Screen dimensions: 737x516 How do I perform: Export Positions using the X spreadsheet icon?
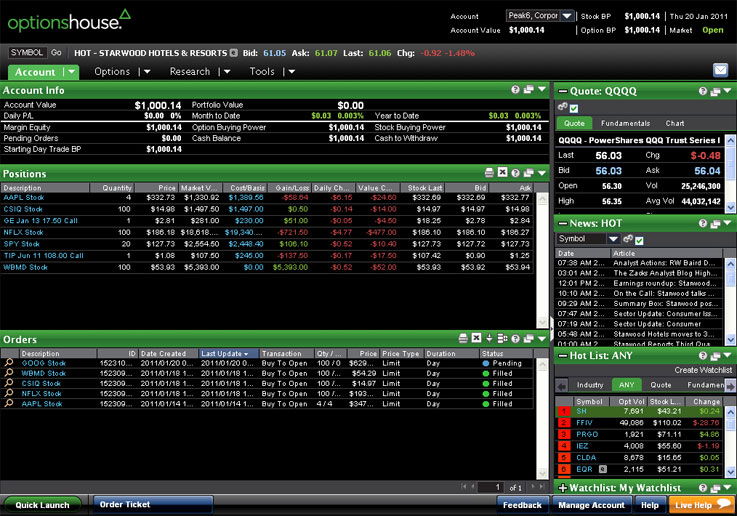[x=502, y=172]
